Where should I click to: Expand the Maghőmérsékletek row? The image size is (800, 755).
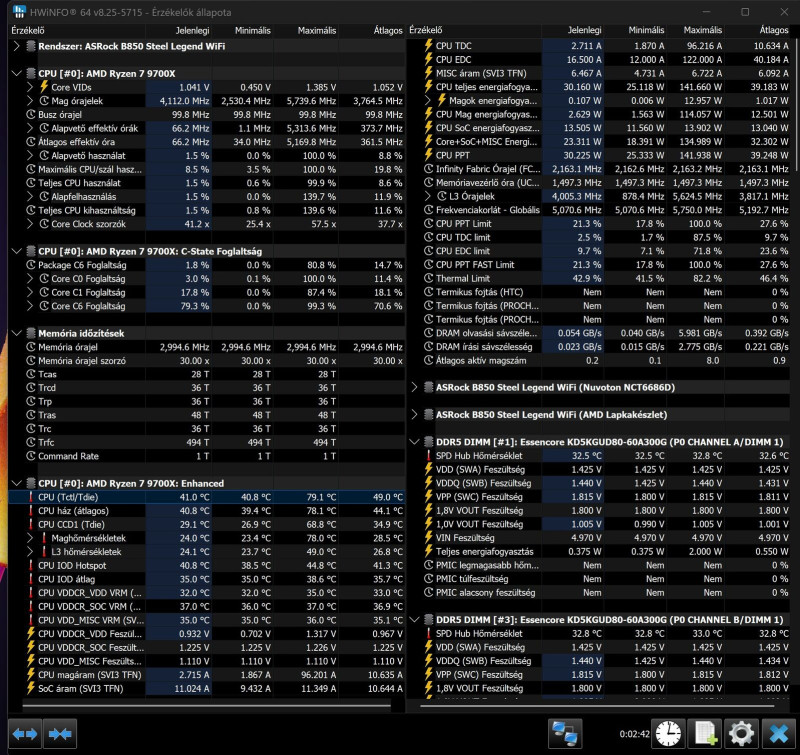tap(30, 538)
